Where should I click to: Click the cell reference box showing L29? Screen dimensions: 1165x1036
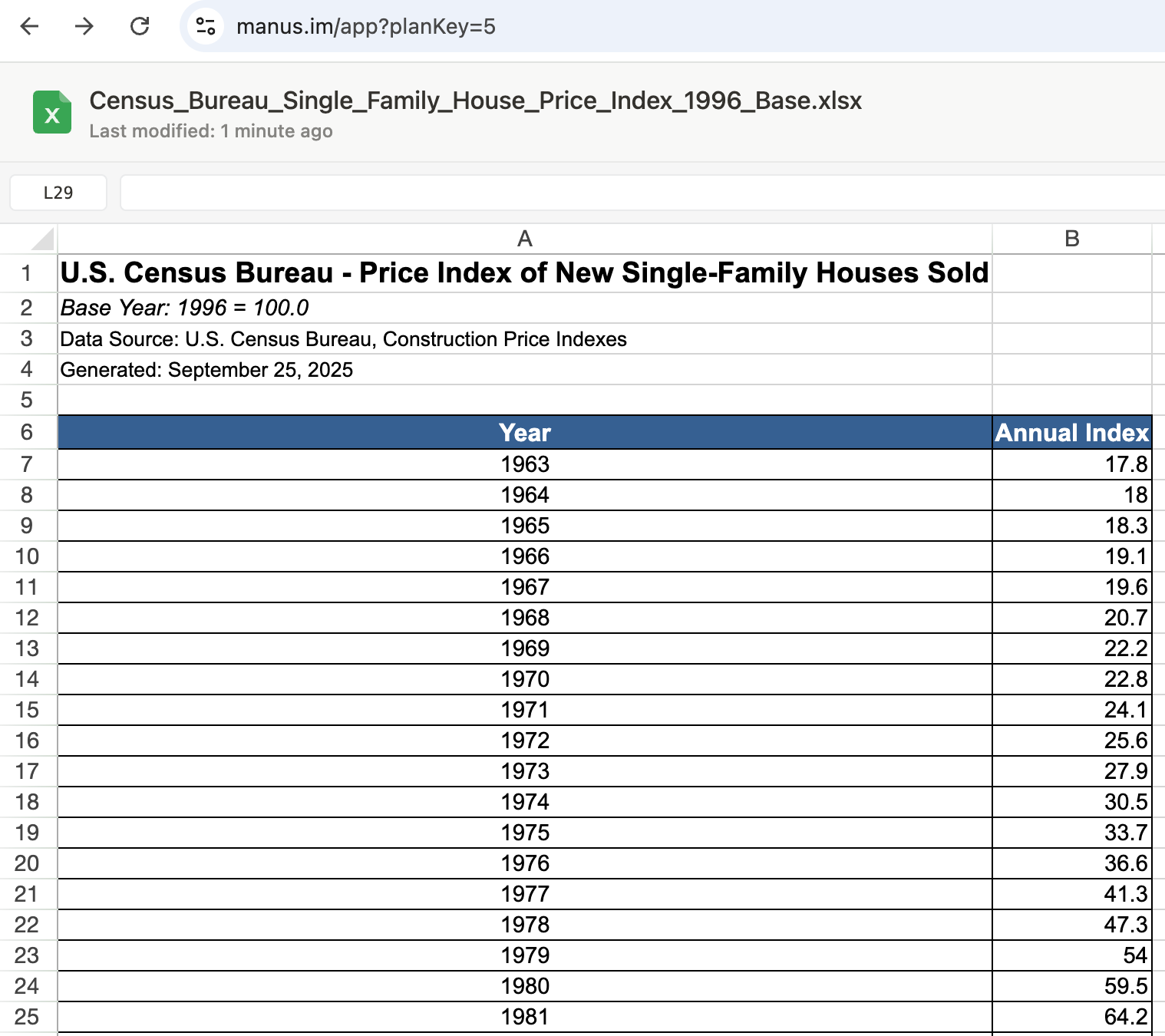[x=58, y=193]
